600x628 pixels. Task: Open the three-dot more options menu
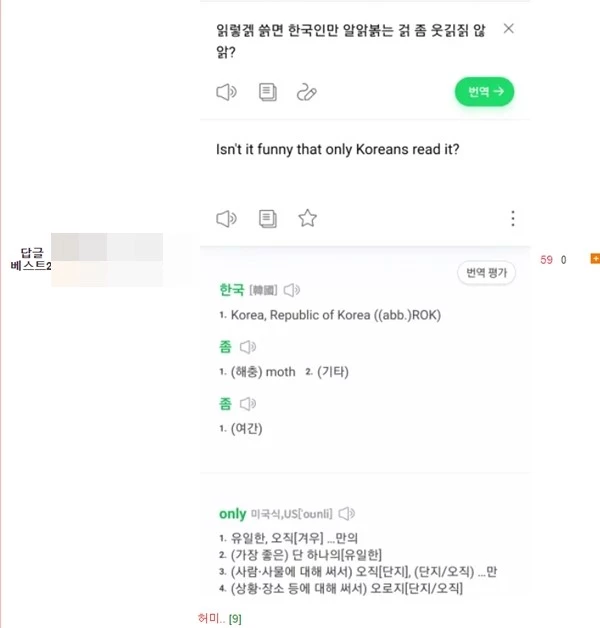513,218
